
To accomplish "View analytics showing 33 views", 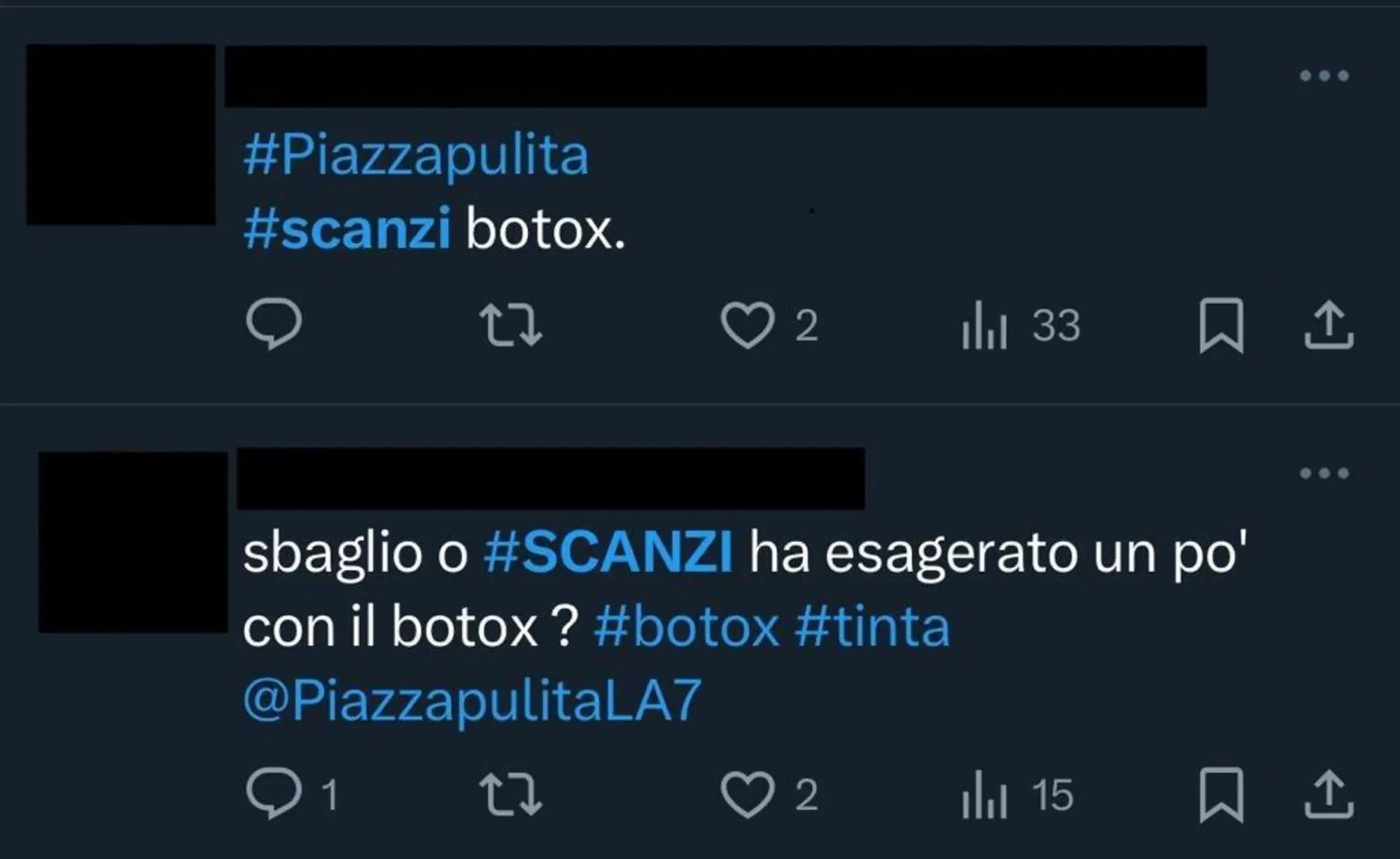I will [984, 326].
